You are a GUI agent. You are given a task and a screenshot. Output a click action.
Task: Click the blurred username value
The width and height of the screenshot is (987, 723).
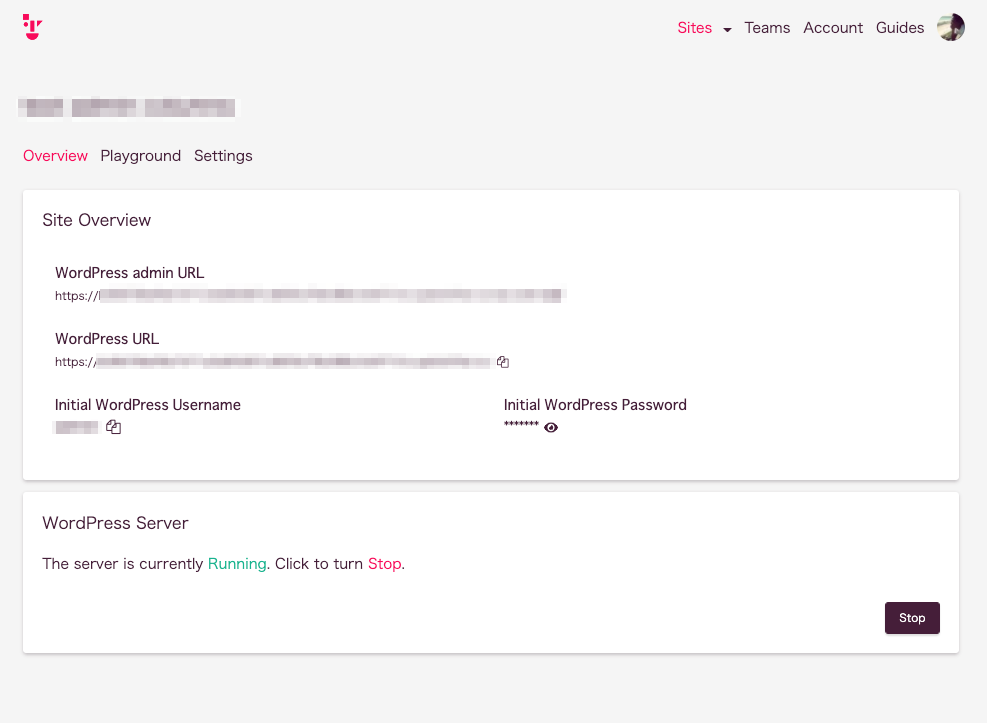coord(77,427)
